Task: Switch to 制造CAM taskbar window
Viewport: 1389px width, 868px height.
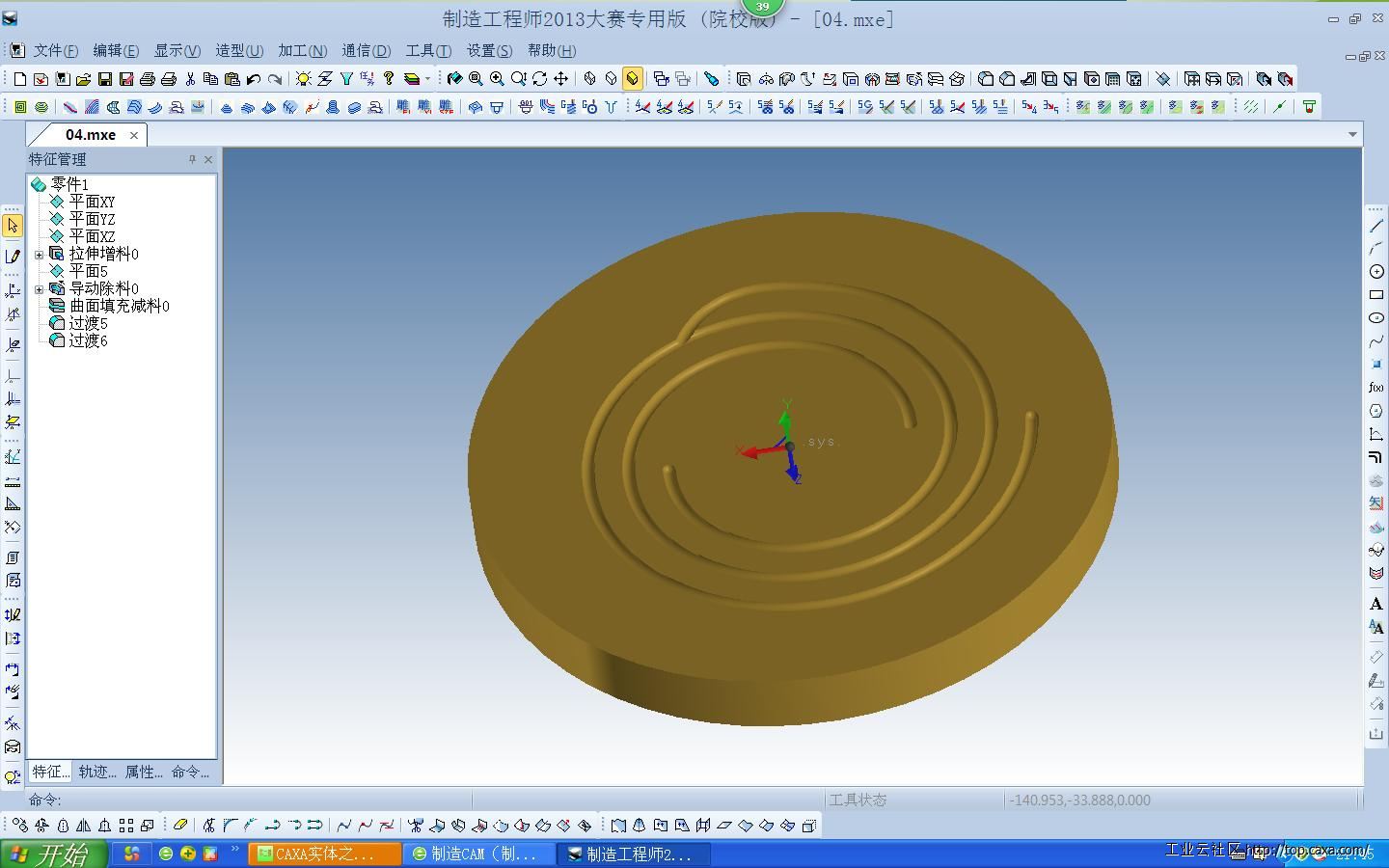Action: 479,854
